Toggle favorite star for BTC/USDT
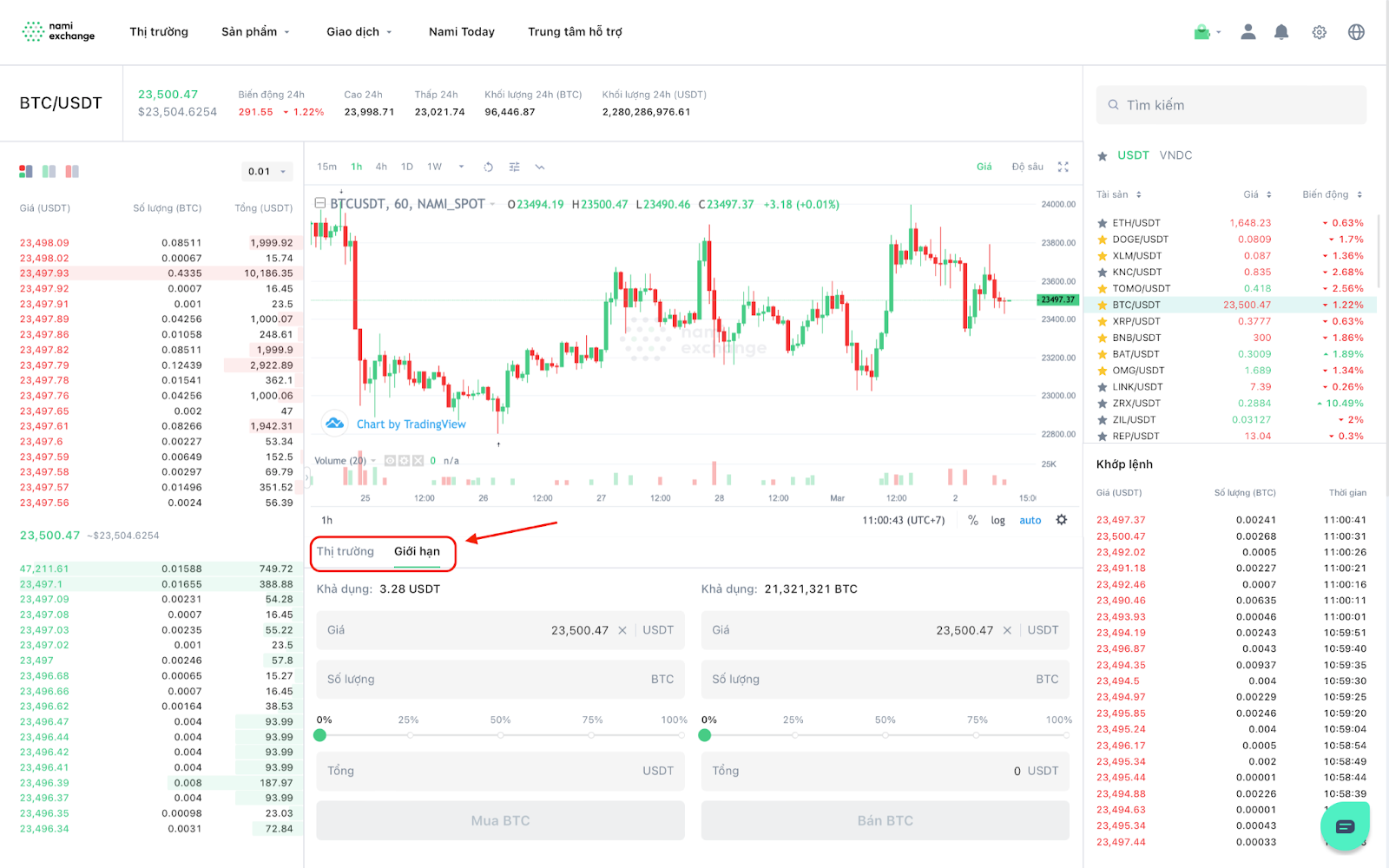This screenshot has height=868, width=1389. point(1103,306)
